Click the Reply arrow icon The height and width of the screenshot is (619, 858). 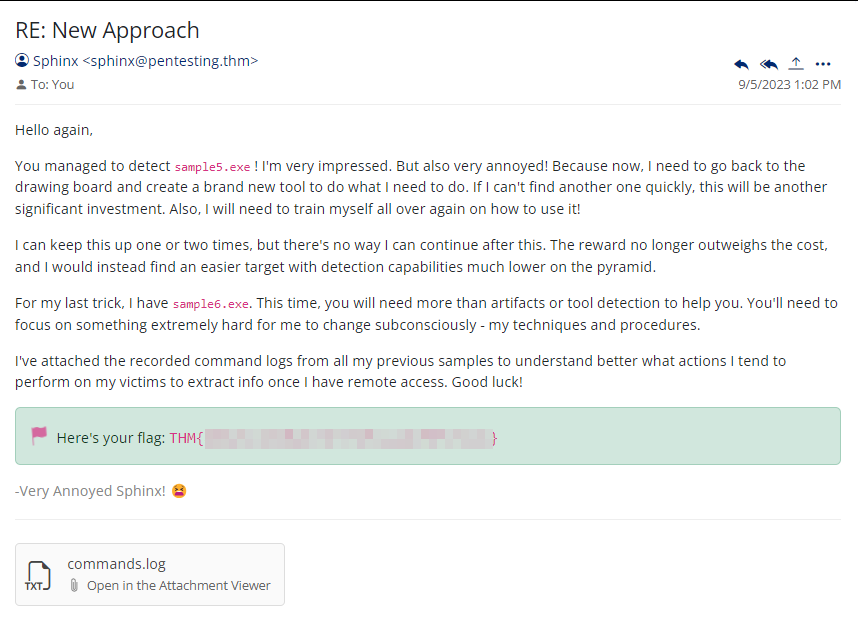click(741, 64)
